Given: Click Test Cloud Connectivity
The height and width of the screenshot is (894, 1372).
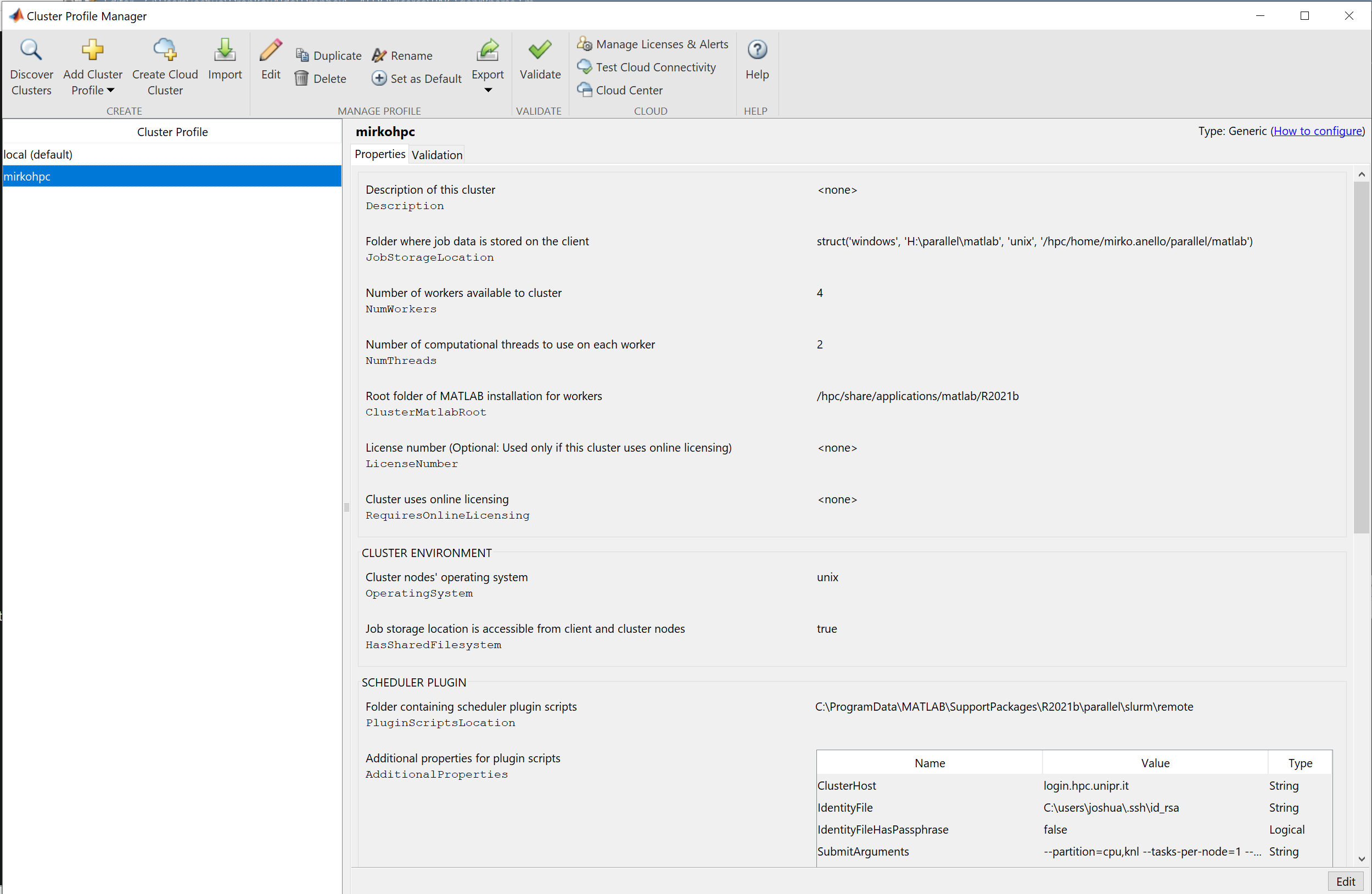Looking at the screenshot, I should (647, 68).
